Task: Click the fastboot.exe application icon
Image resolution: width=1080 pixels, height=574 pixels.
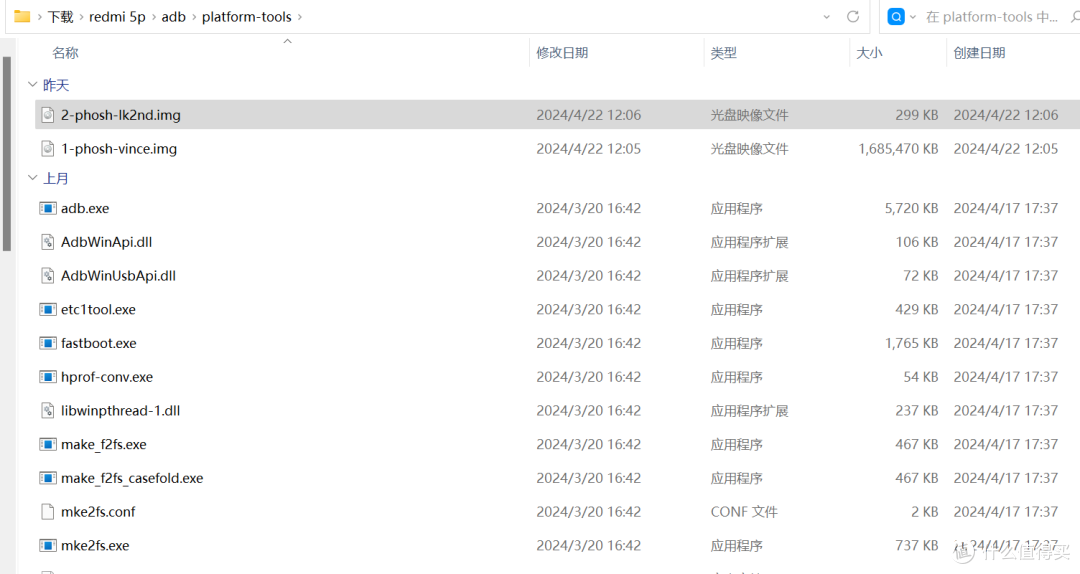Action: [48, 343]
